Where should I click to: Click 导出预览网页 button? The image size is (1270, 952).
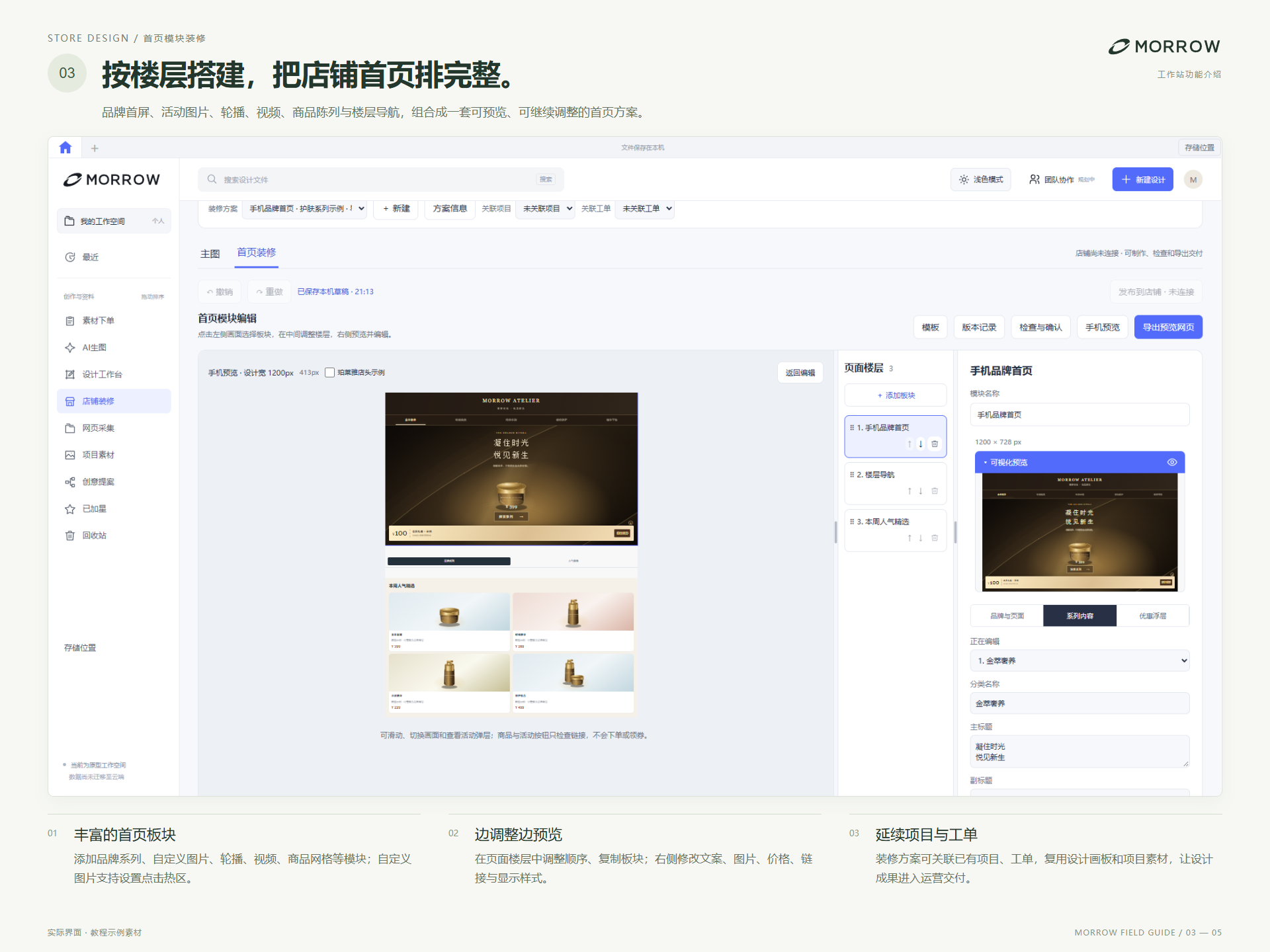[1168, 327]
